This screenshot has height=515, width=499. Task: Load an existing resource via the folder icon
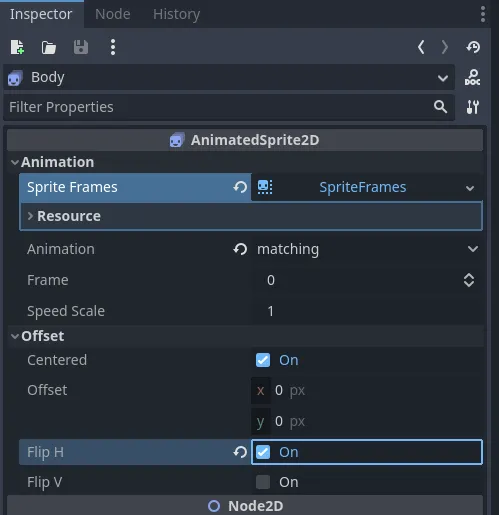pos(49,47)
